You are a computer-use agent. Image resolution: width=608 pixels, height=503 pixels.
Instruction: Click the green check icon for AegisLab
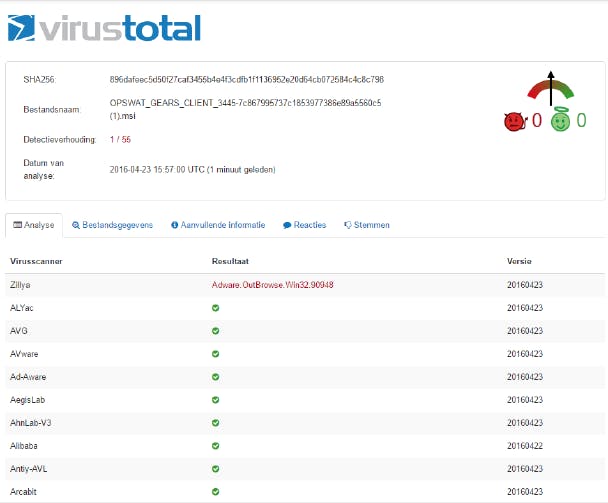tap(216, 400)
